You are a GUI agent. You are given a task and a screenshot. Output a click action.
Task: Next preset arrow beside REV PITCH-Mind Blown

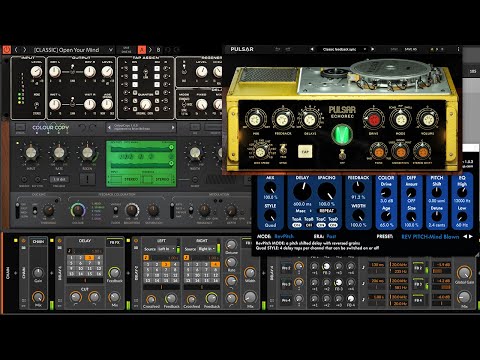click(471, 236)
